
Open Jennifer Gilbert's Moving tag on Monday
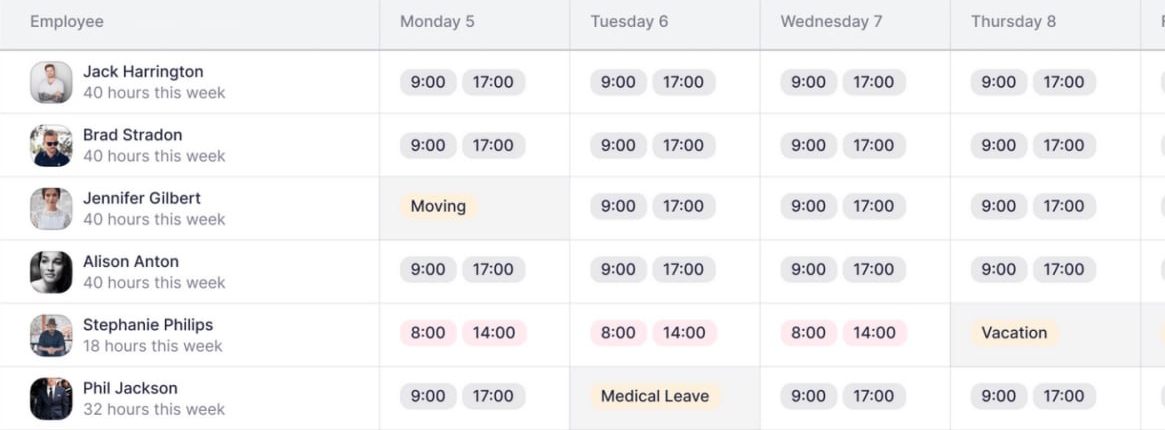click(438, 206)
